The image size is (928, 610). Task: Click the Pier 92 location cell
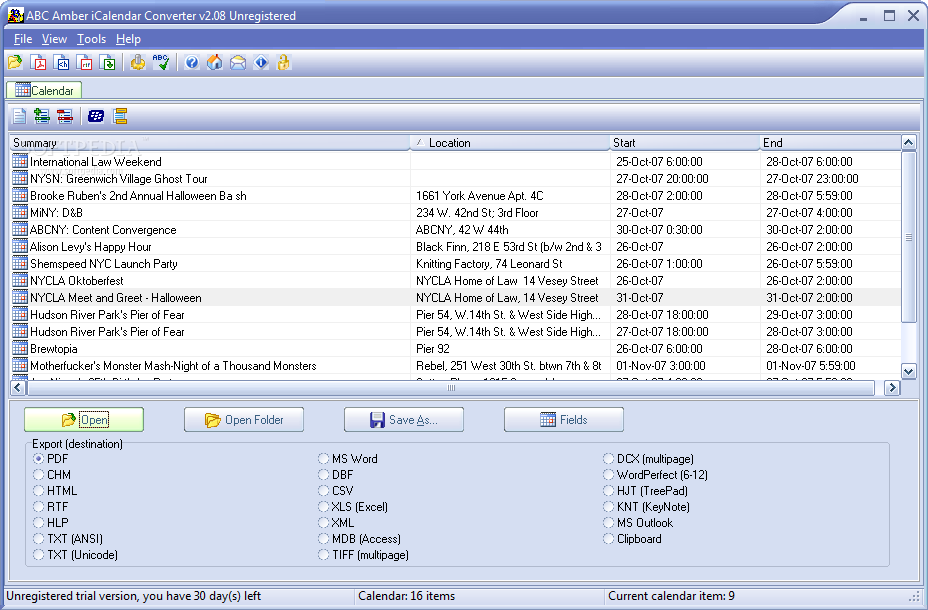[510, 348]
